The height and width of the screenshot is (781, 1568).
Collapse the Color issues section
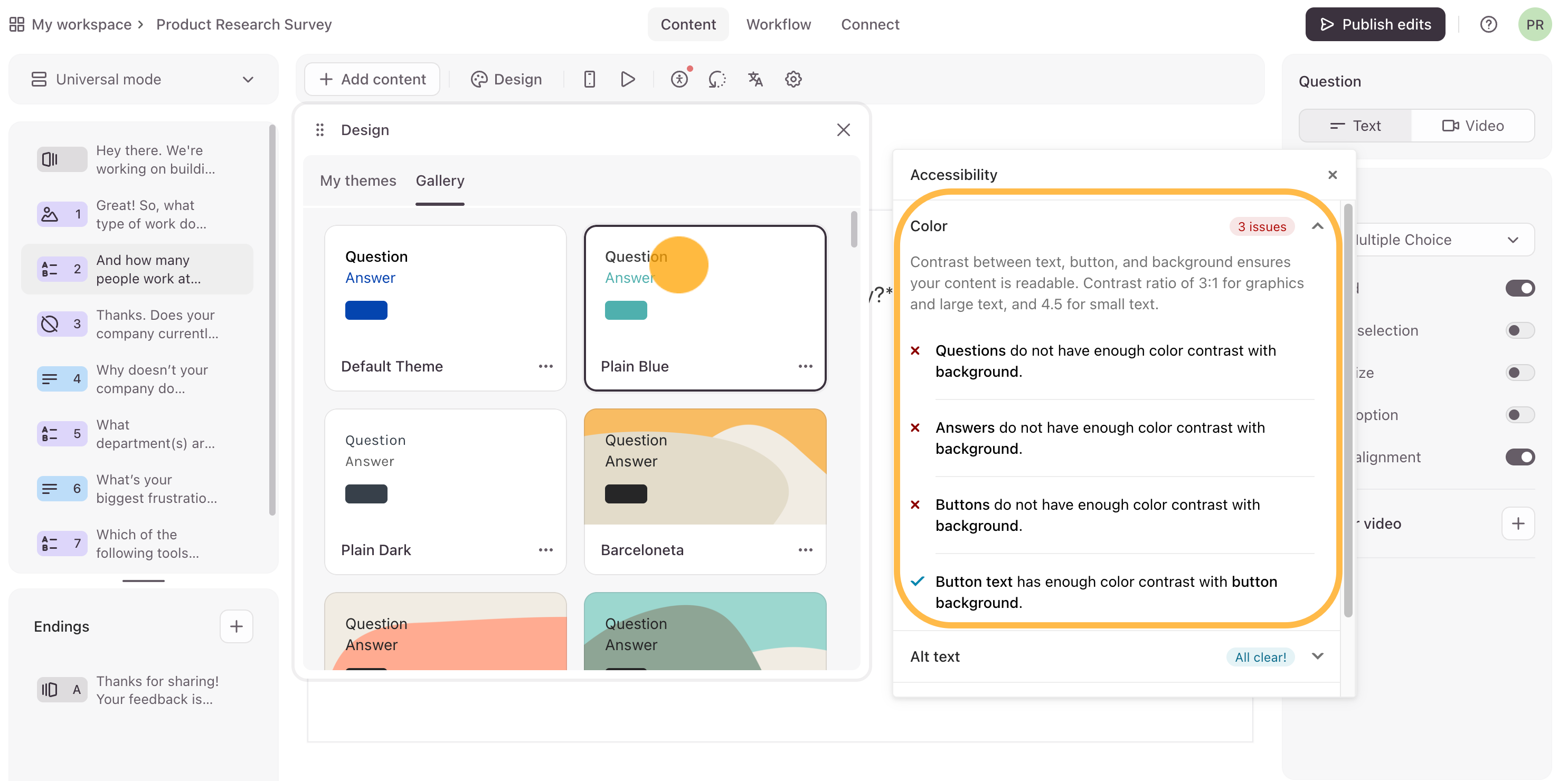tap(1318, 226)
